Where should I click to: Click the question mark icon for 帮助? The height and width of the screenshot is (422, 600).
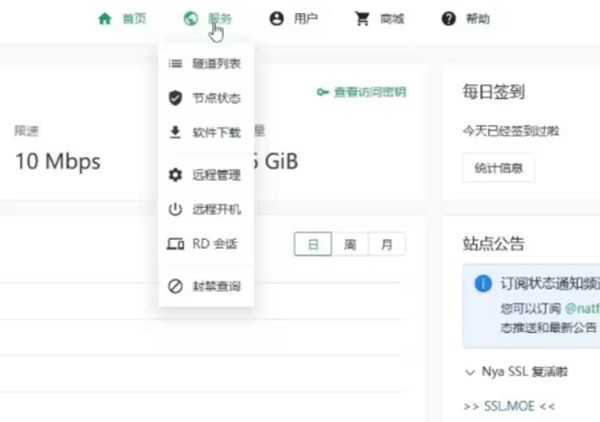[x=448, y=19]
